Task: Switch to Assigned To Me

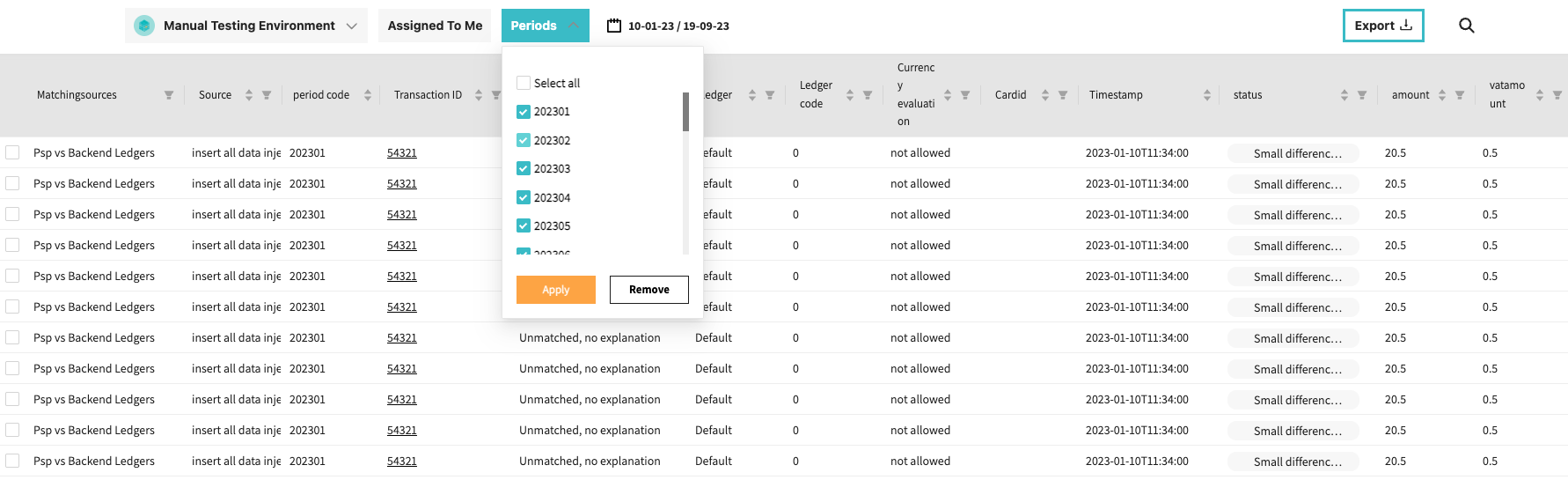Action: click(435, 26)
